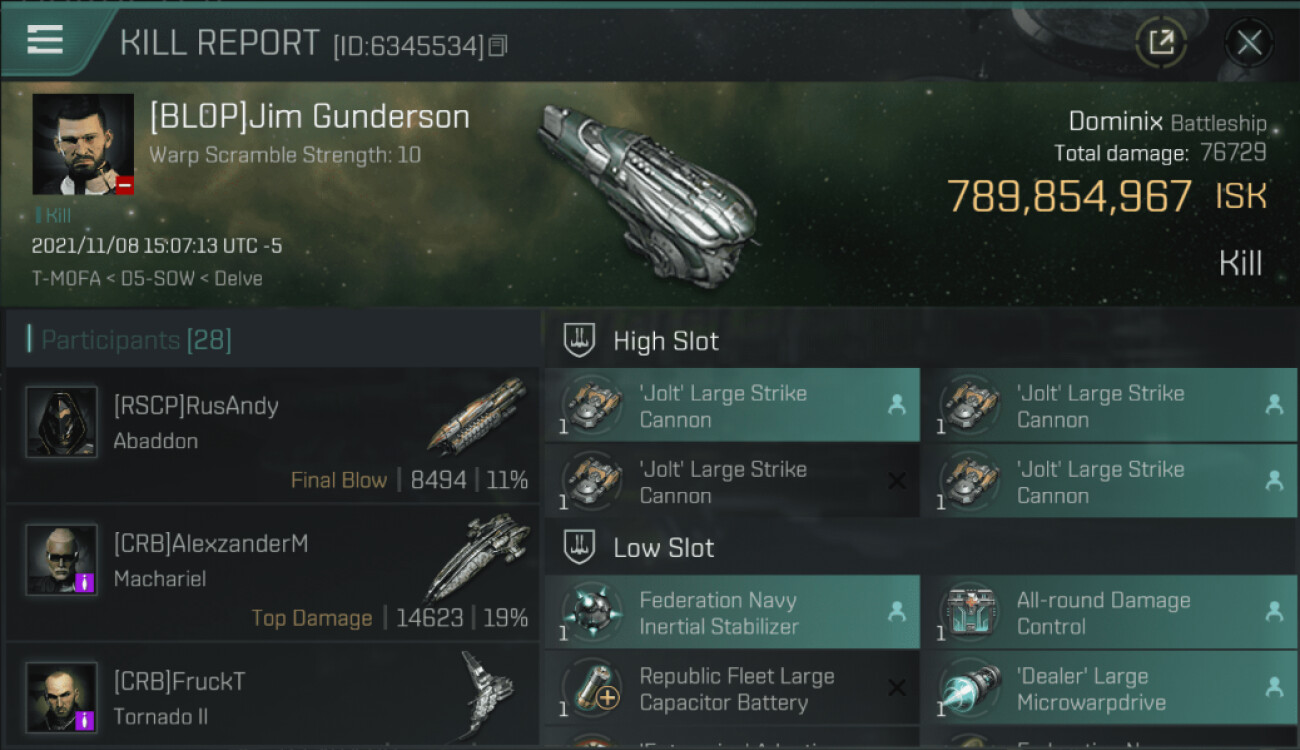Close the kill report window
The image size is (1300, 750).
1249,43
